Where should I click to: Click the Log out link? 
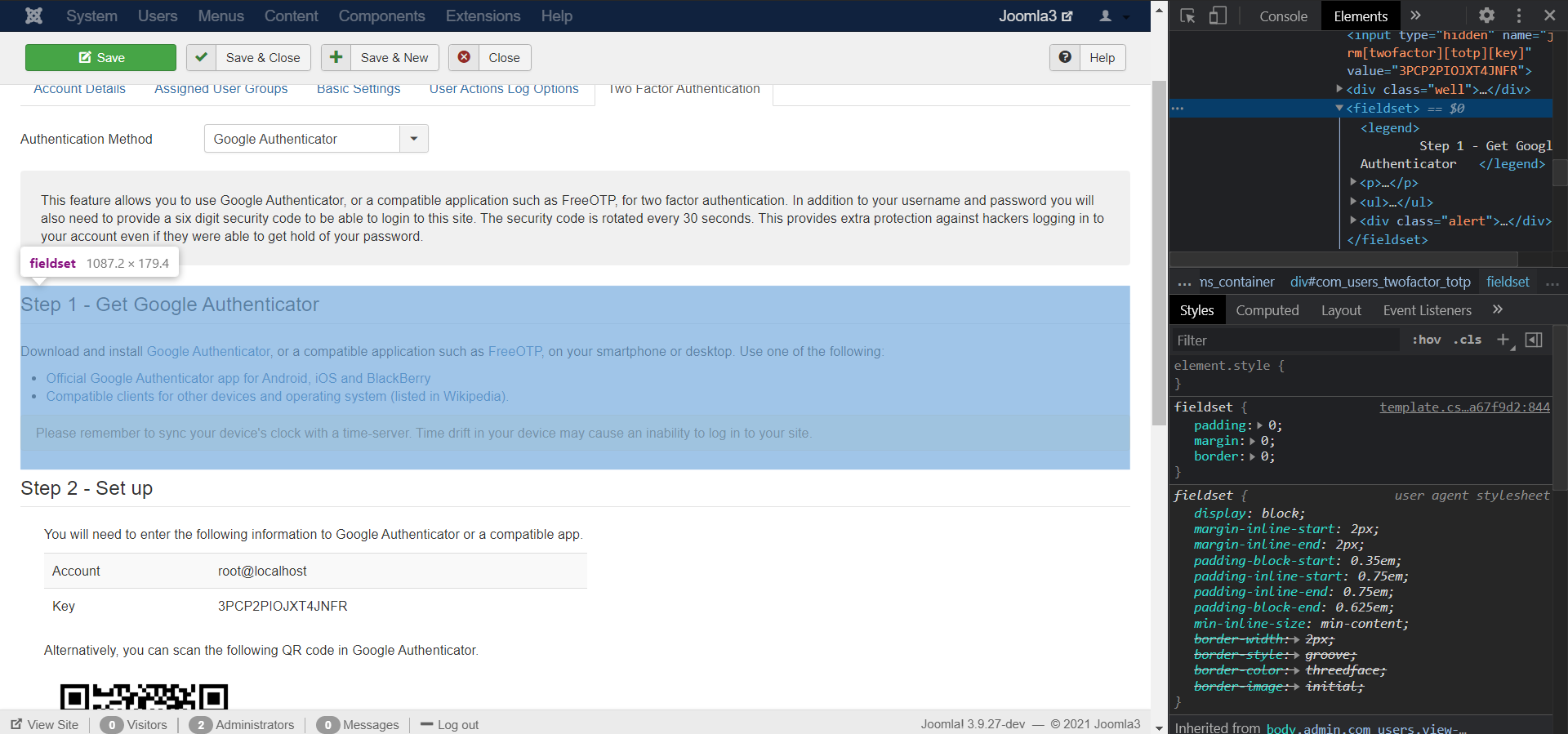click(457, 724)
